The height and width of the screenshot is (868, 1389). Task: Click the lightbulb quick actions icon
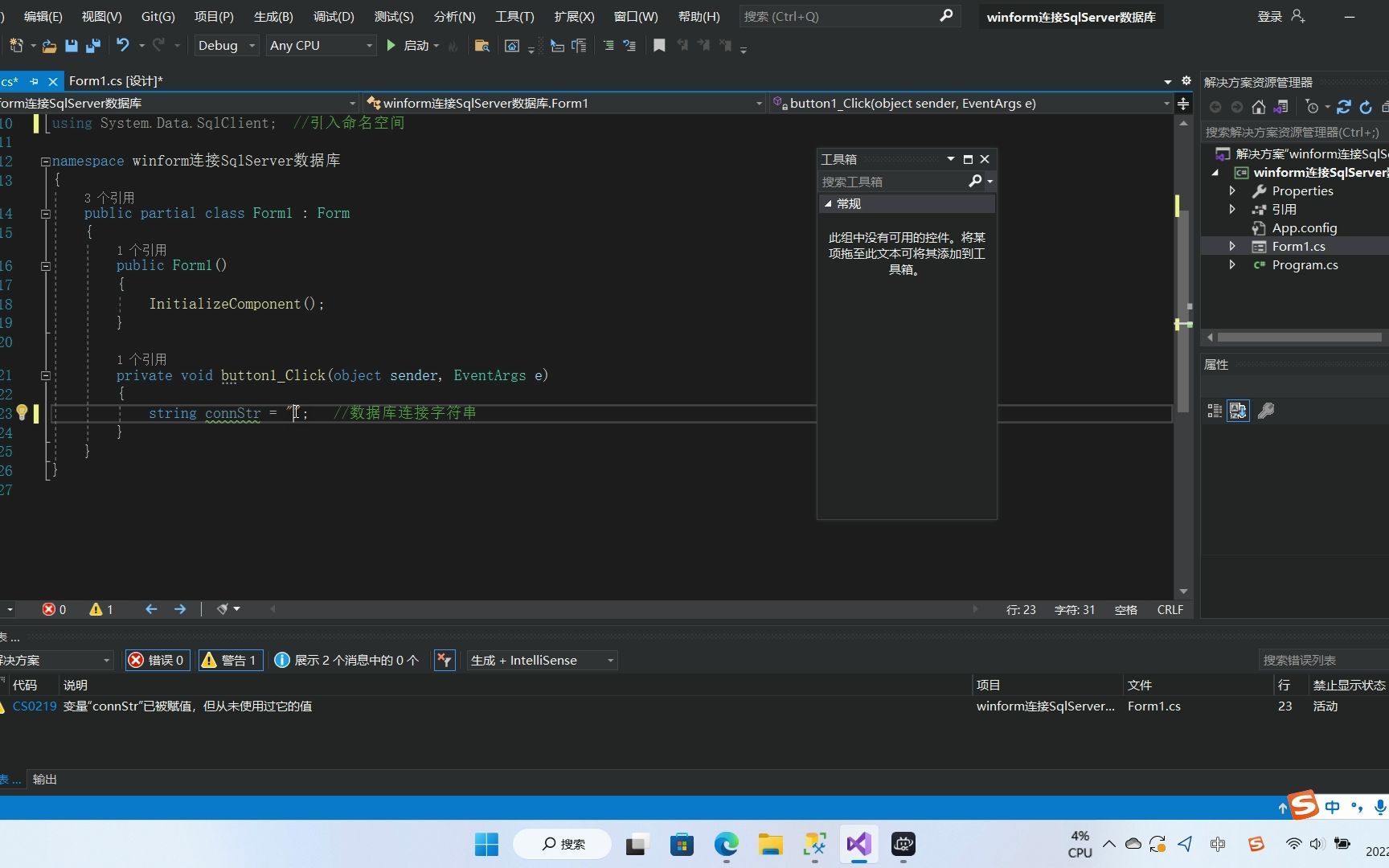(x=22, y=413)
